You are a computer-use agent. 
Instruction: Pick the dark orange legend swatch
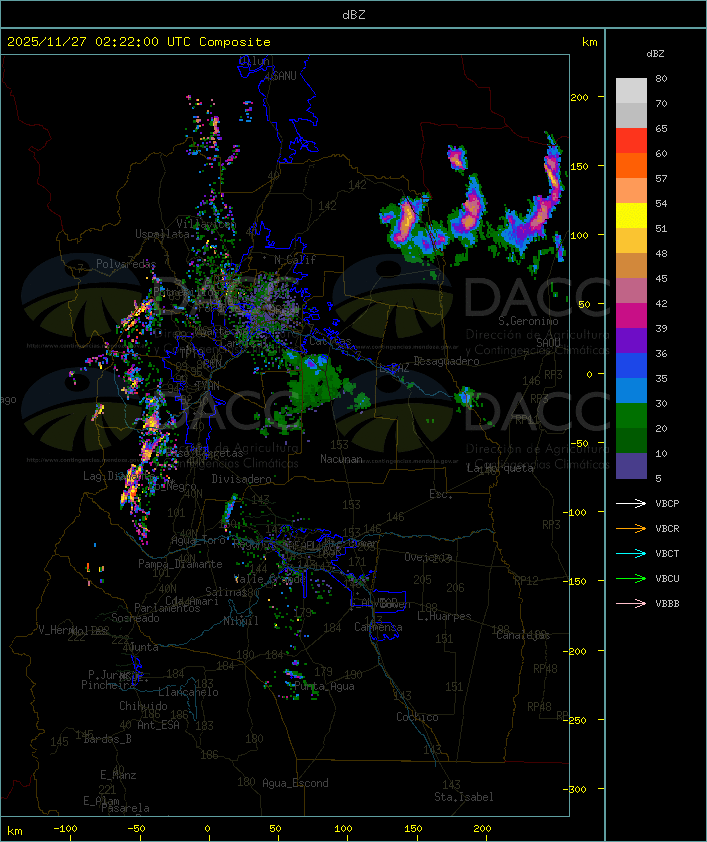tap(631, 165)
